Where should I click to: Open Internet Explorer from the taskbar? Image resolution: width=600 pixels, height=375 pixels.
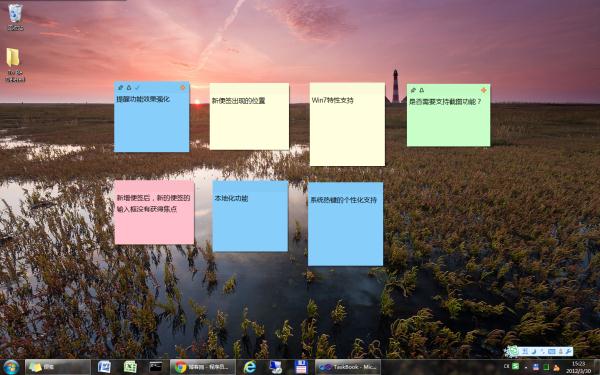249,367
